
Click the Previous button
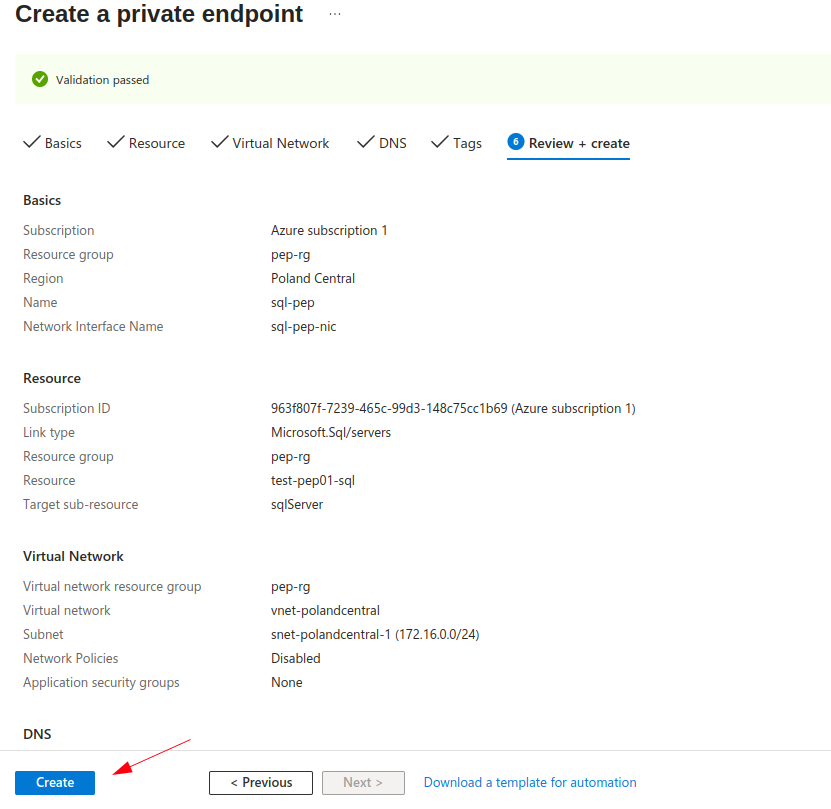coord(261,782)
